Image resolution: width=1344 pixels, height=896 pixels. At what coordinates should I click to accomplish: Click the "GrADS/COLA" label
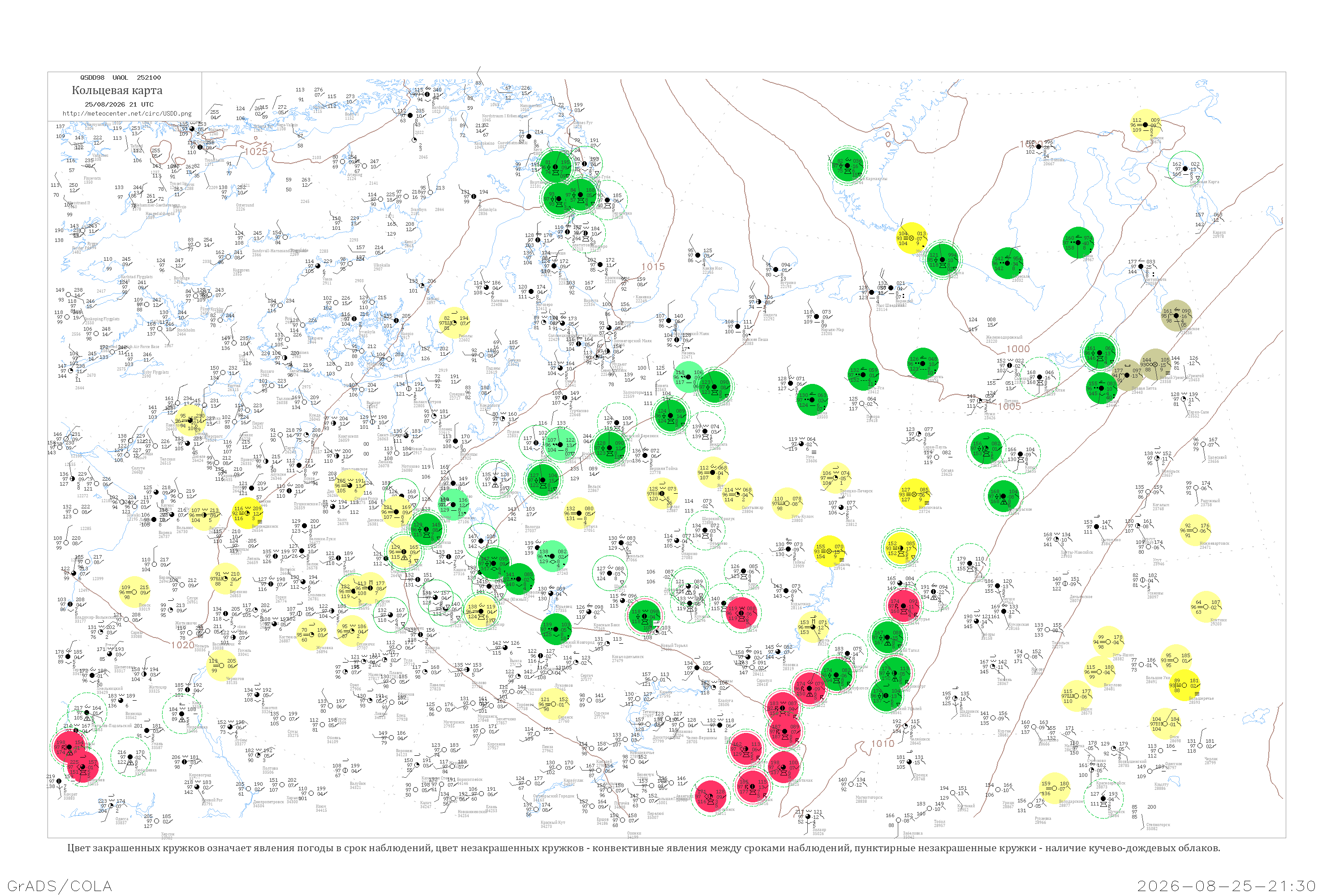(60, 886)
